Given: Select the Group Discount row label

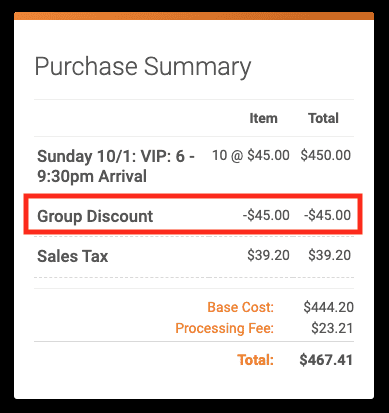Looking at the screenshot, I should [95, 216].
